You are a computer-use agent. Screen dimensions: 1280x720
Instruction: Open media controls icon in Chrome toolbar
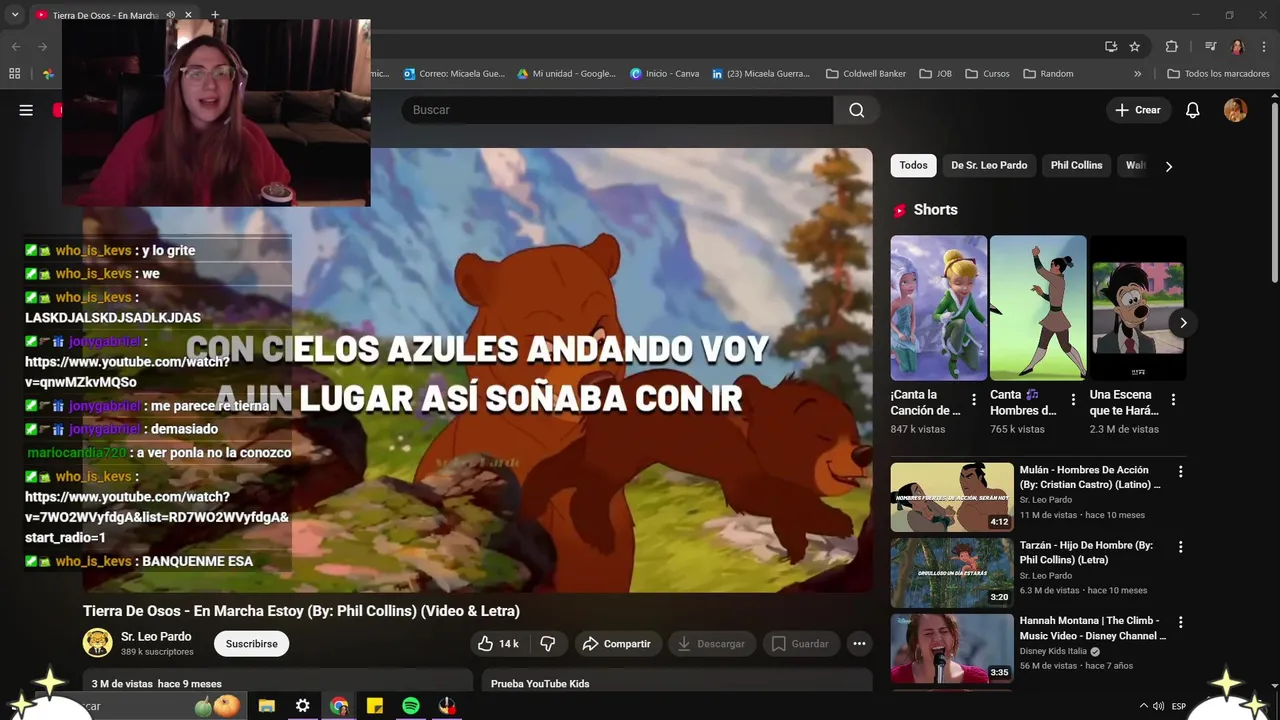[1210, 46]
